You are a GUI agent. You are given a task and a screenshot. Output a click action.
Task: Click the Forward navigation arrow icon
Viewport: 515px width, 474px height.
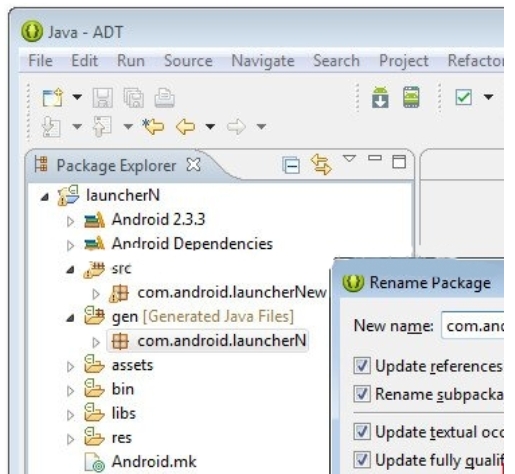[236, 127]
